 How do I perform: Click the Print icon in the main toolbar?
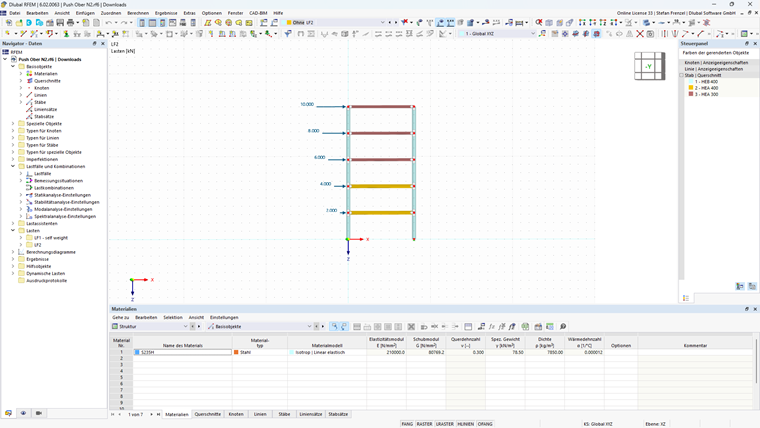coord(70,23)
